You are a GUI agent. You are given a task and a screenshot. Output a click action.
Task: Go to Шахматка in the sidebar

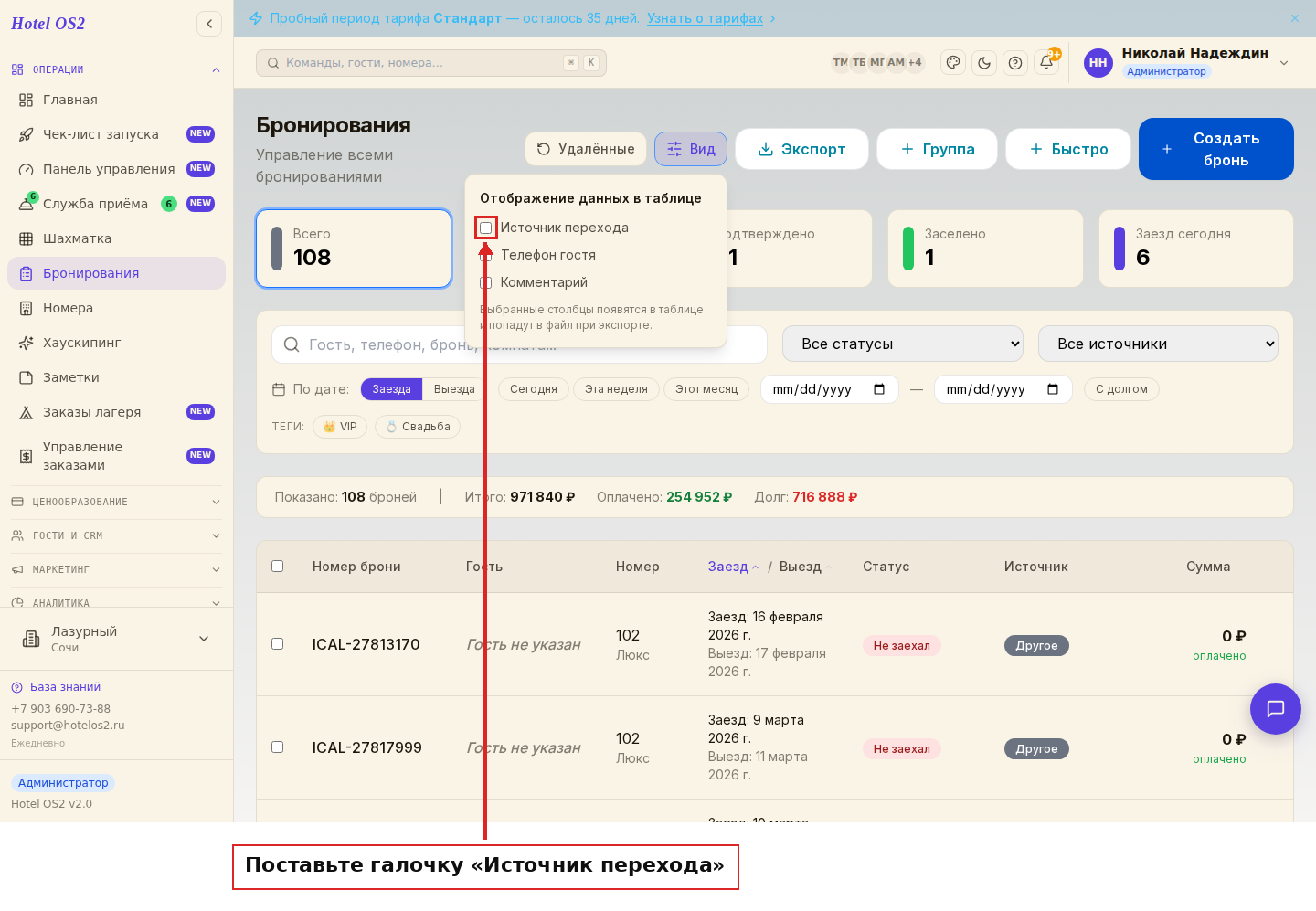coord(116,238)
